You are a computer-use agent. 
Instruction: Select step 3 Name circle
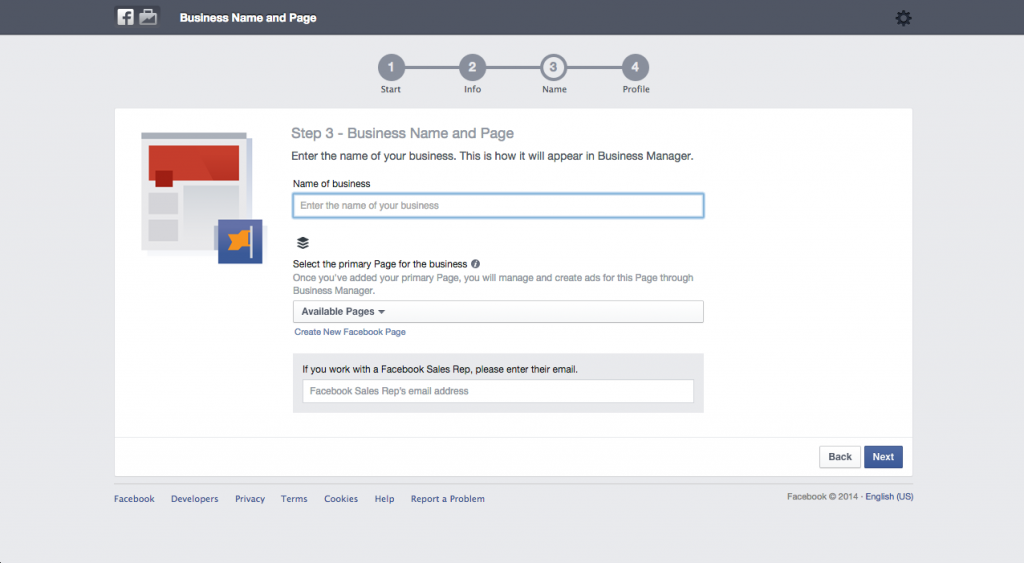coord(553,67)
